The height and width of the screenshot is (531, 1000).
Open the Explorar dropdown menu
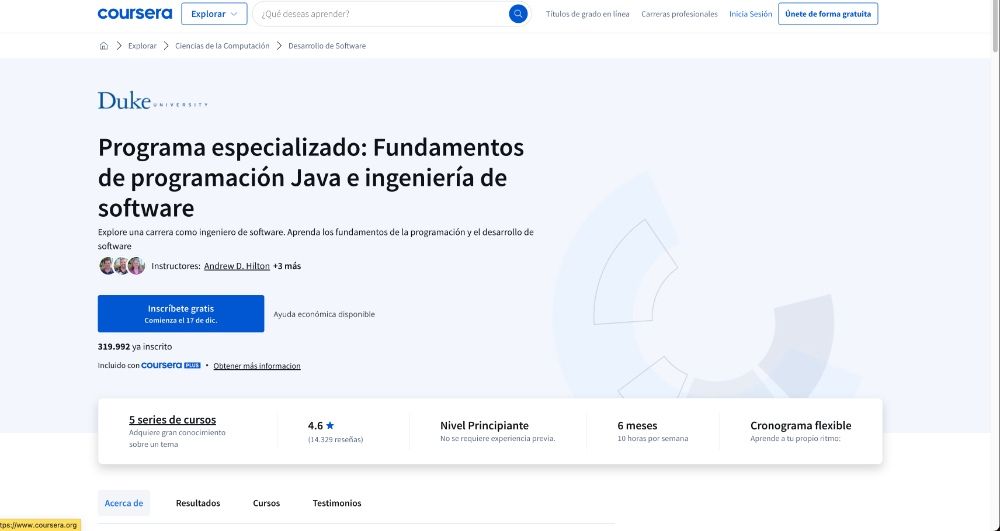tap(214, 14)
